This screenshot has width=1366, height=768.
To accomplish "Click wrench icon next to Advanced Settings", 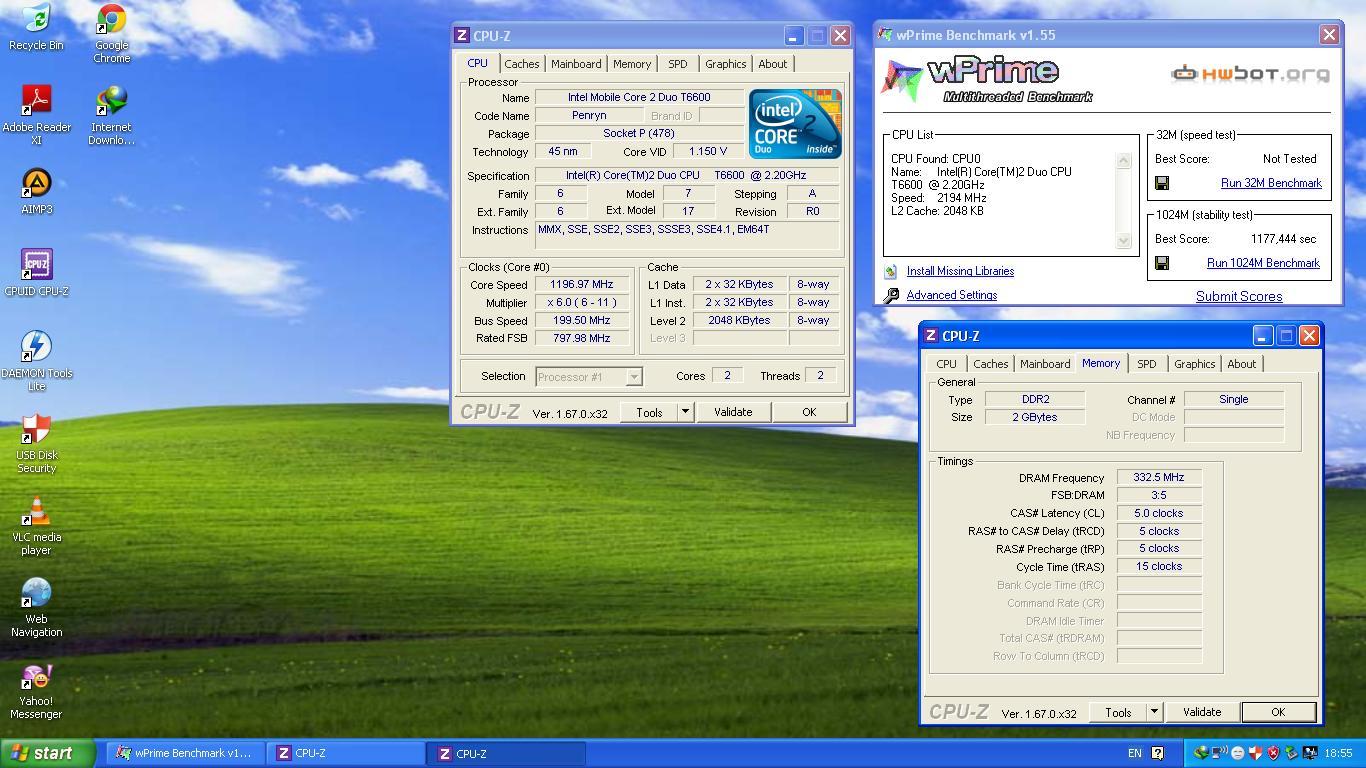I will pyautogui.click(x=890, y=295).
